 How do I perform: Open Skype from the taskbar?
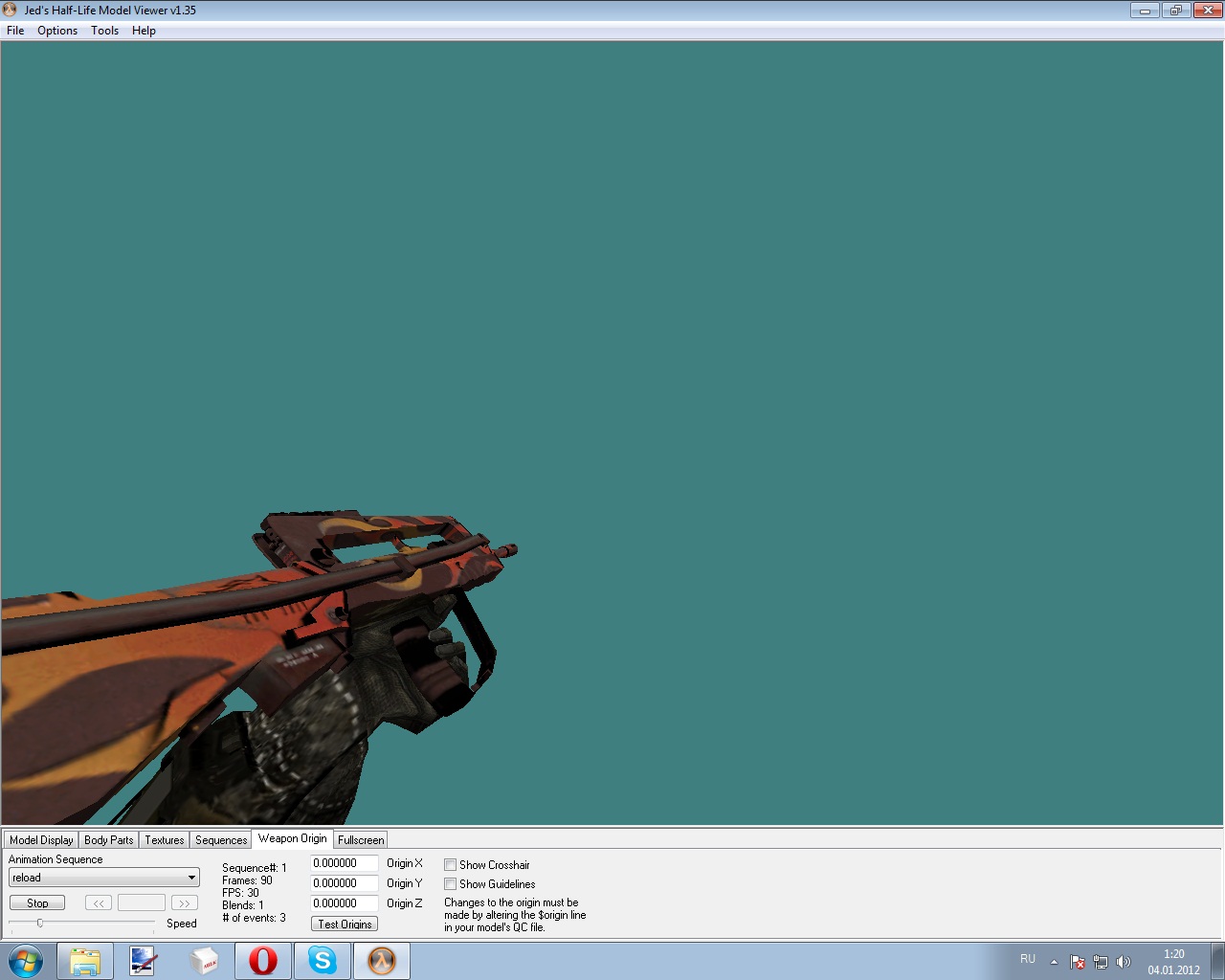coord(323,961)
